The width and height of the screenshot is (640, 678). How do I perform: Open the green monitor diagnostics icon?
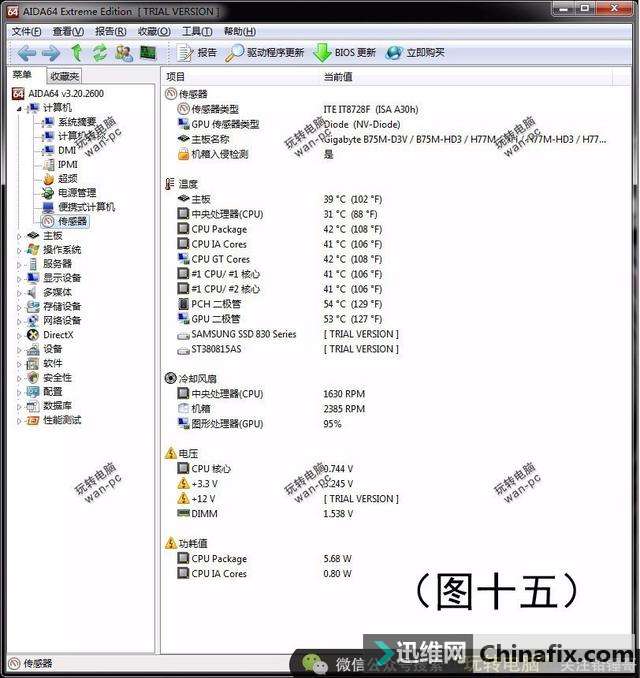click(148, 53)
